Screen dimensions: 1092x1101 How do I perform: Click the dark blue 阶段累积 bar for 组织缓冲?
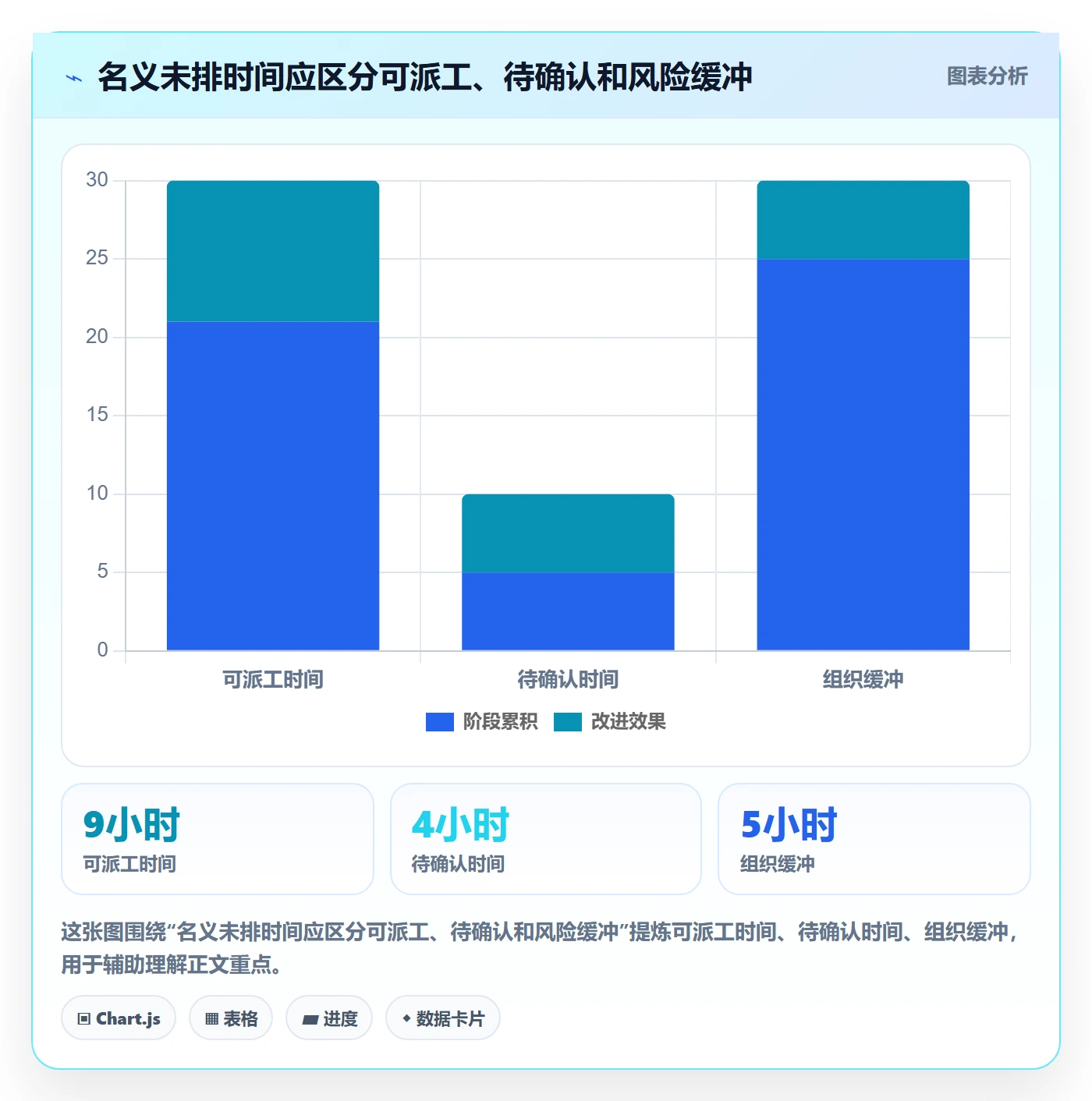click(863, 455)
